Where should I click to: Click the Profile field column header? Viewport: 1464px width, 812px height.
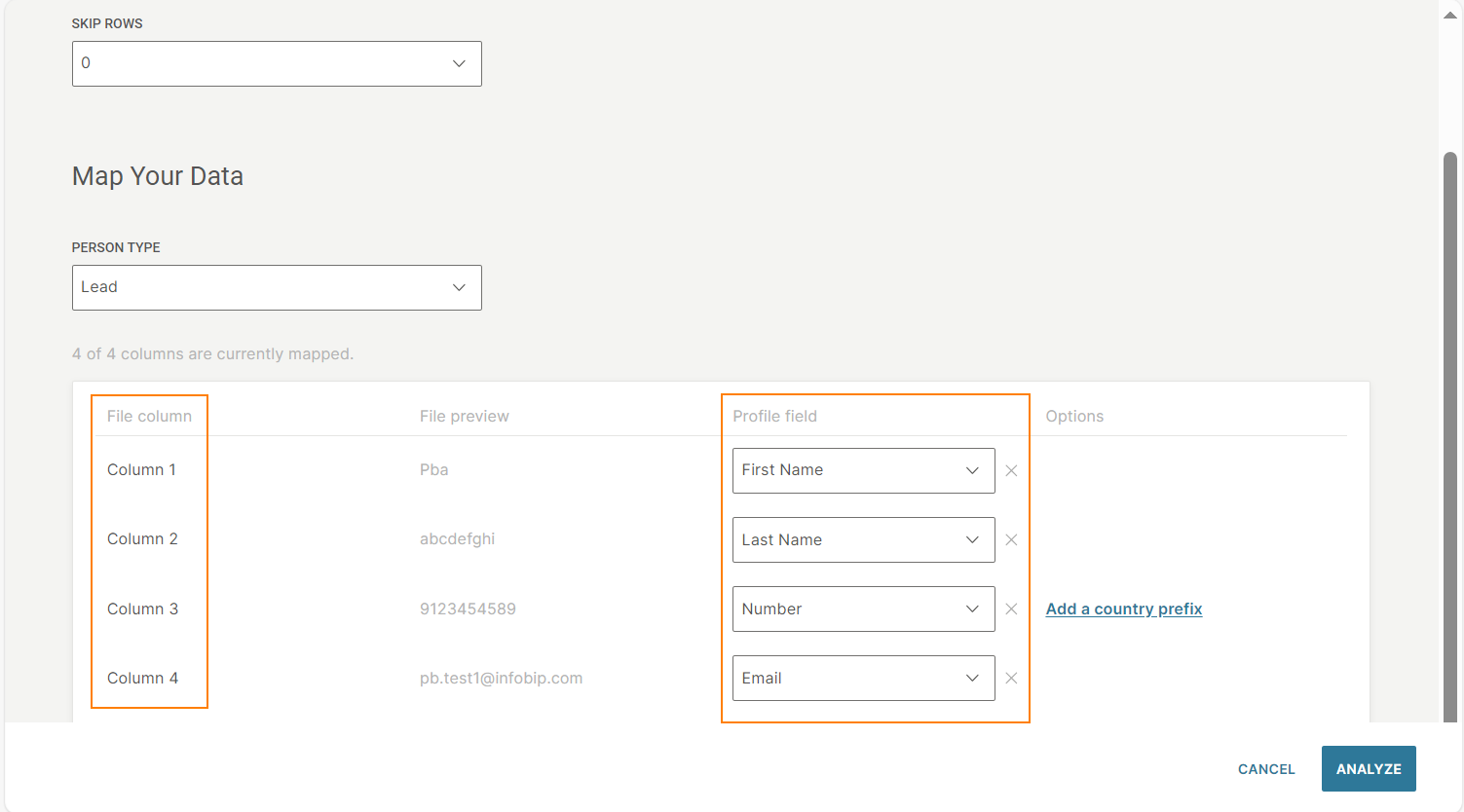pos(774,417)
